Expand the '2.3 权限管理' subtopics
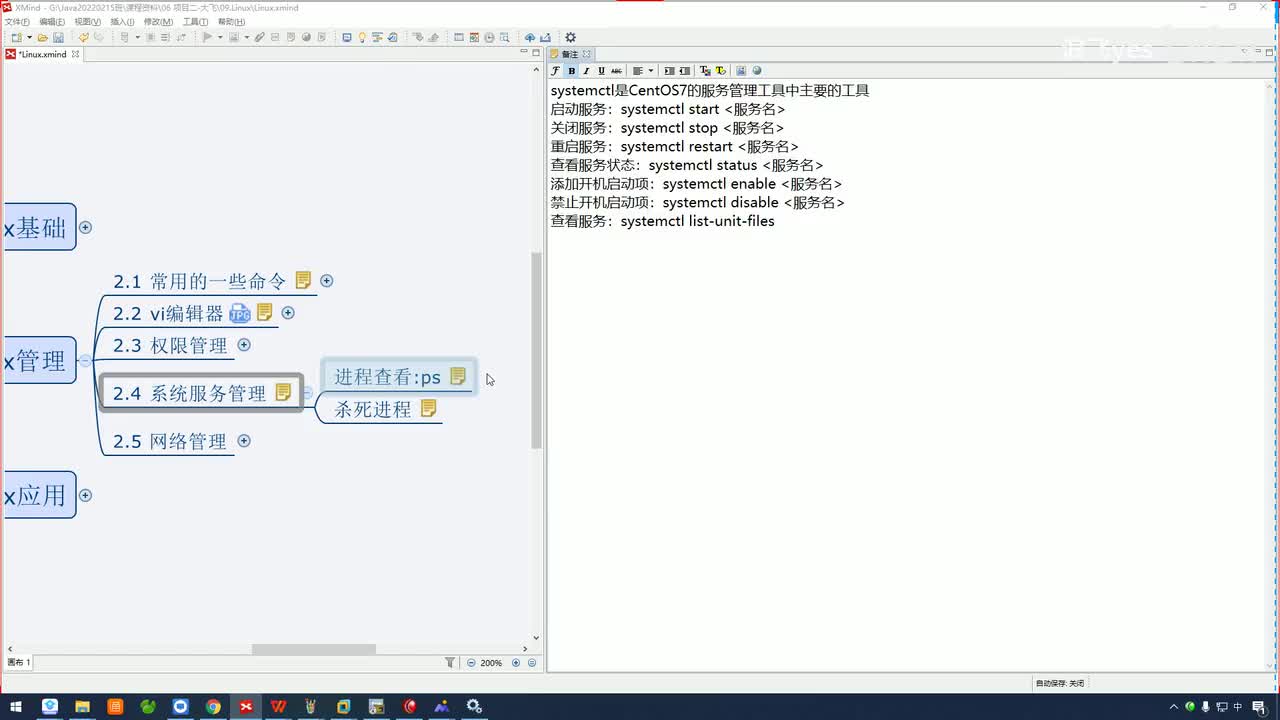Image resolution: width=1280 pixels, height=720 pixels. [244, 345]
